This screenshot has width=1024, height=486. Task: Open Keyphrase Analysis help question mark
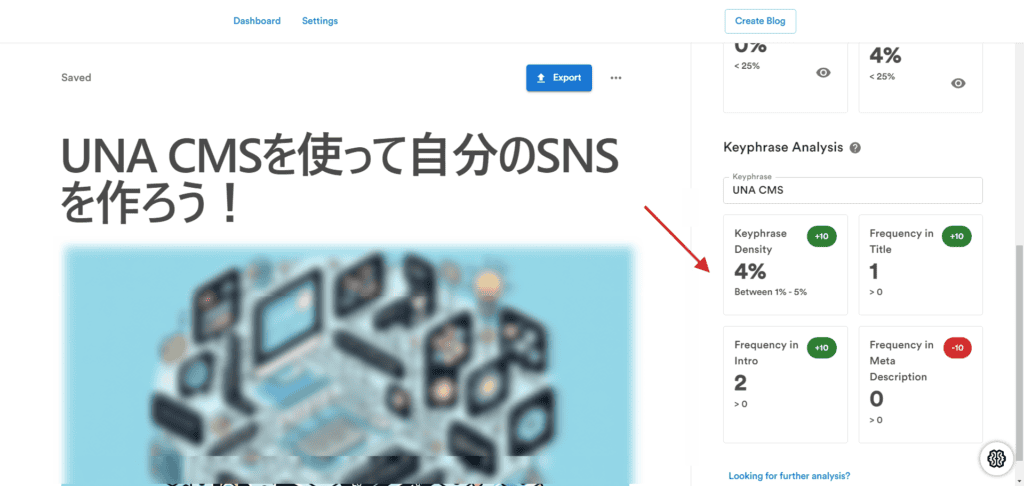coord(856,148)
